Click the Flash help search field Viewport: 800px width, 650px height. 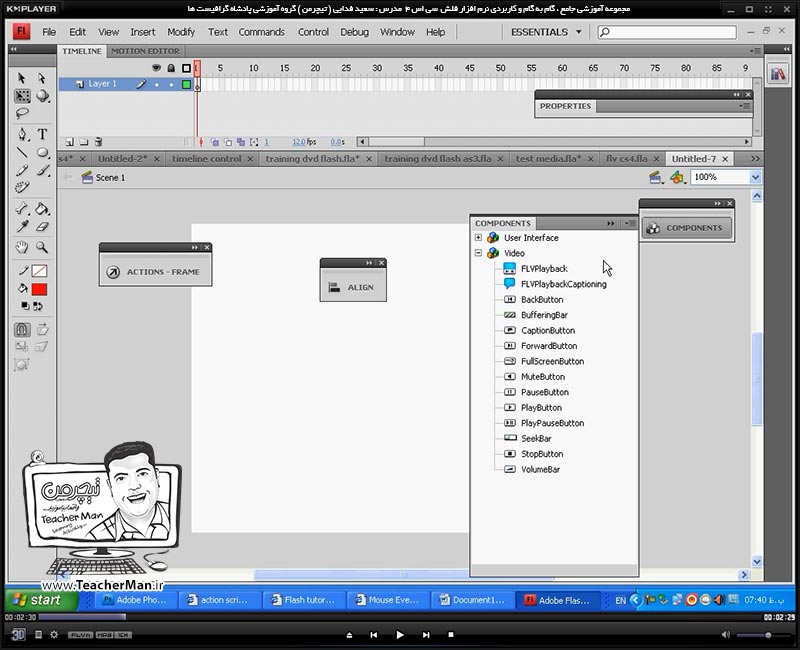tap(667, 32)
